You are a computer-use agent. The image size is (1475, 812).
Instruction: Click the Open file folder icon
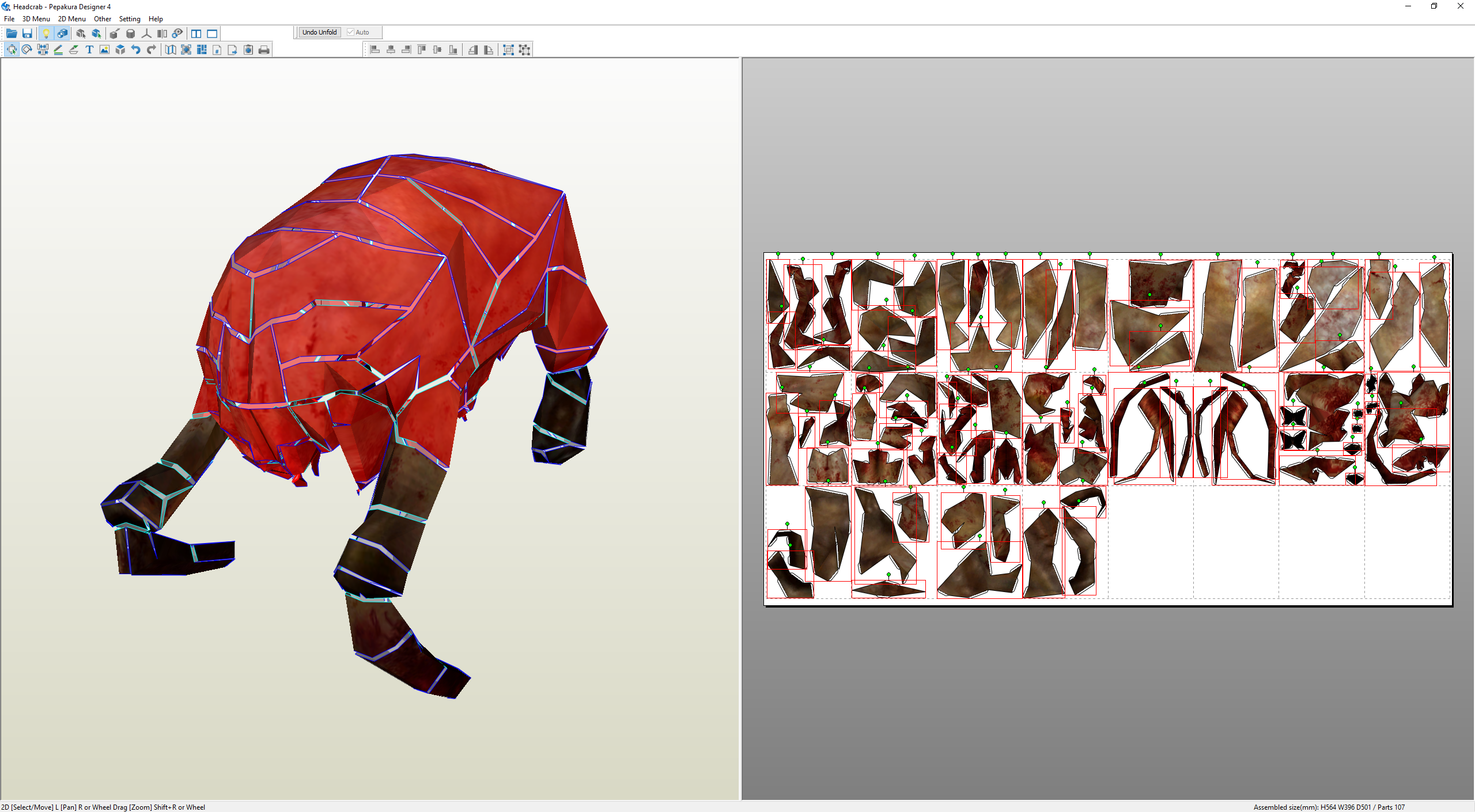12,33
